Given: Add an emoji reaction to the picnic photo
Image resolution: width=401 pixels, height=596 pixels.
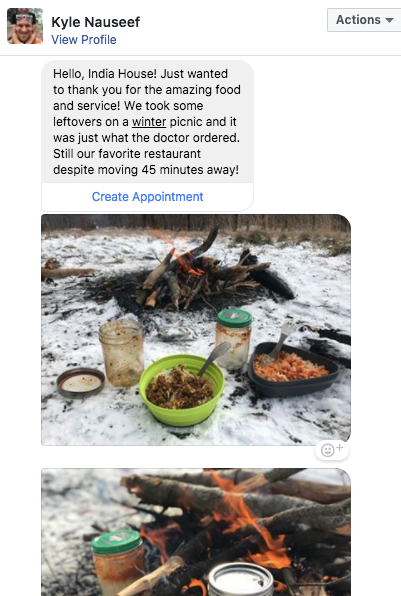Looking at the screenshot, I should (332, 450).
